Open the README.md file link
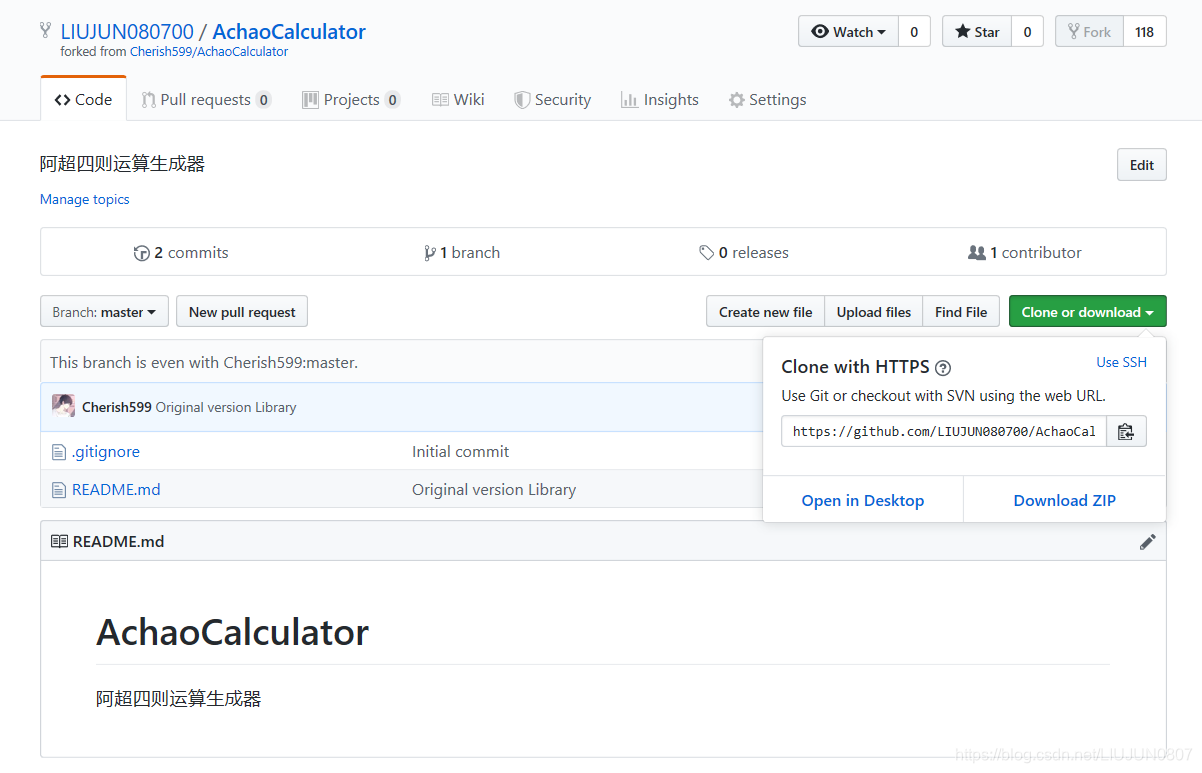Image resolution: width=1202 pixels, height=773 pixels. 116,490
